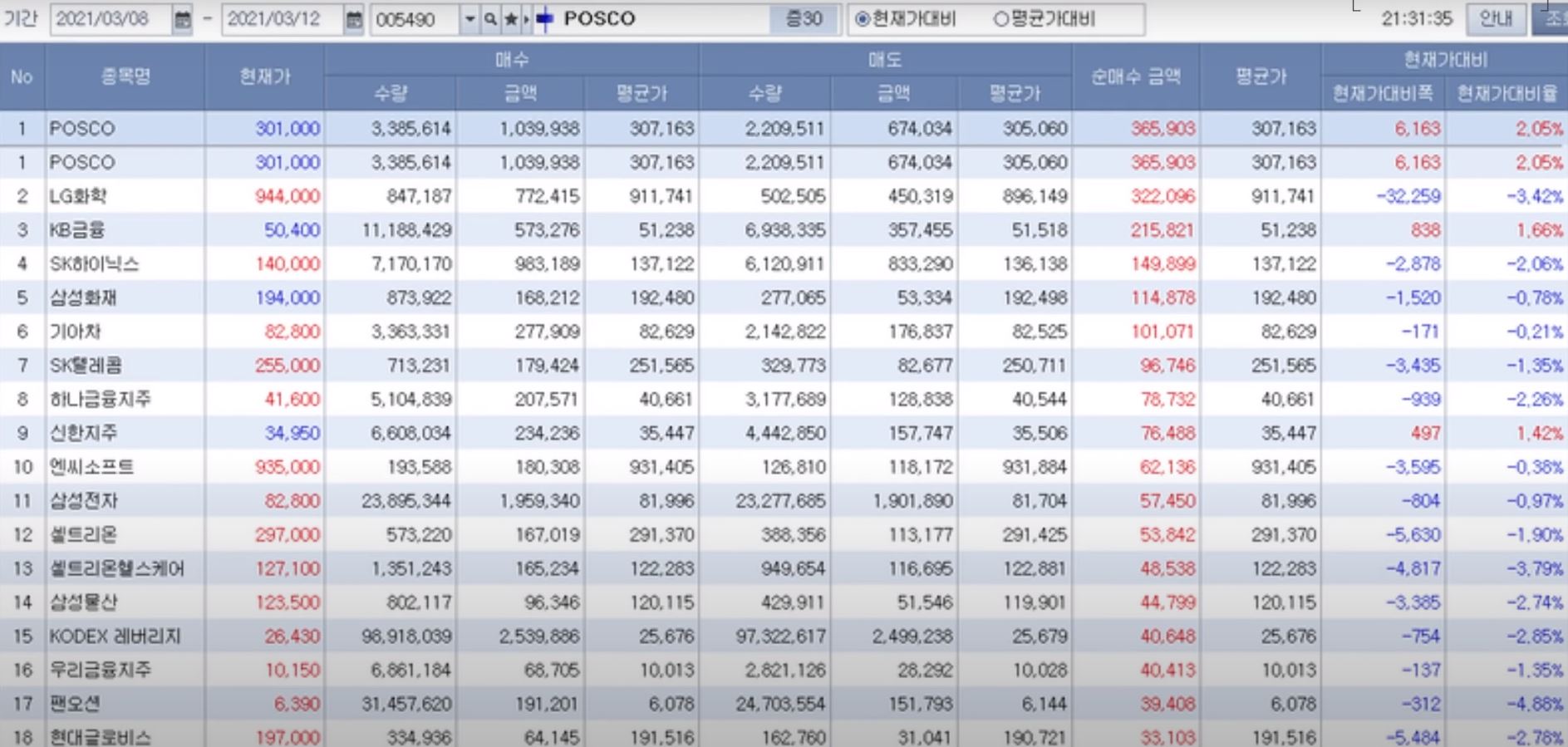
Task: Click the 매수 수량 column header
Action: [x=391, y=93]
